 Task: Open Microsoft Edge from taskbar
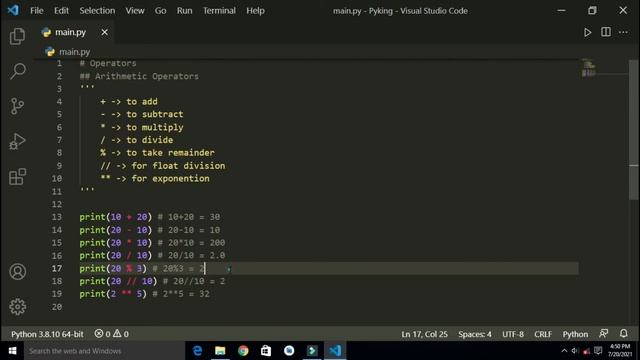(x=197, y=351)
